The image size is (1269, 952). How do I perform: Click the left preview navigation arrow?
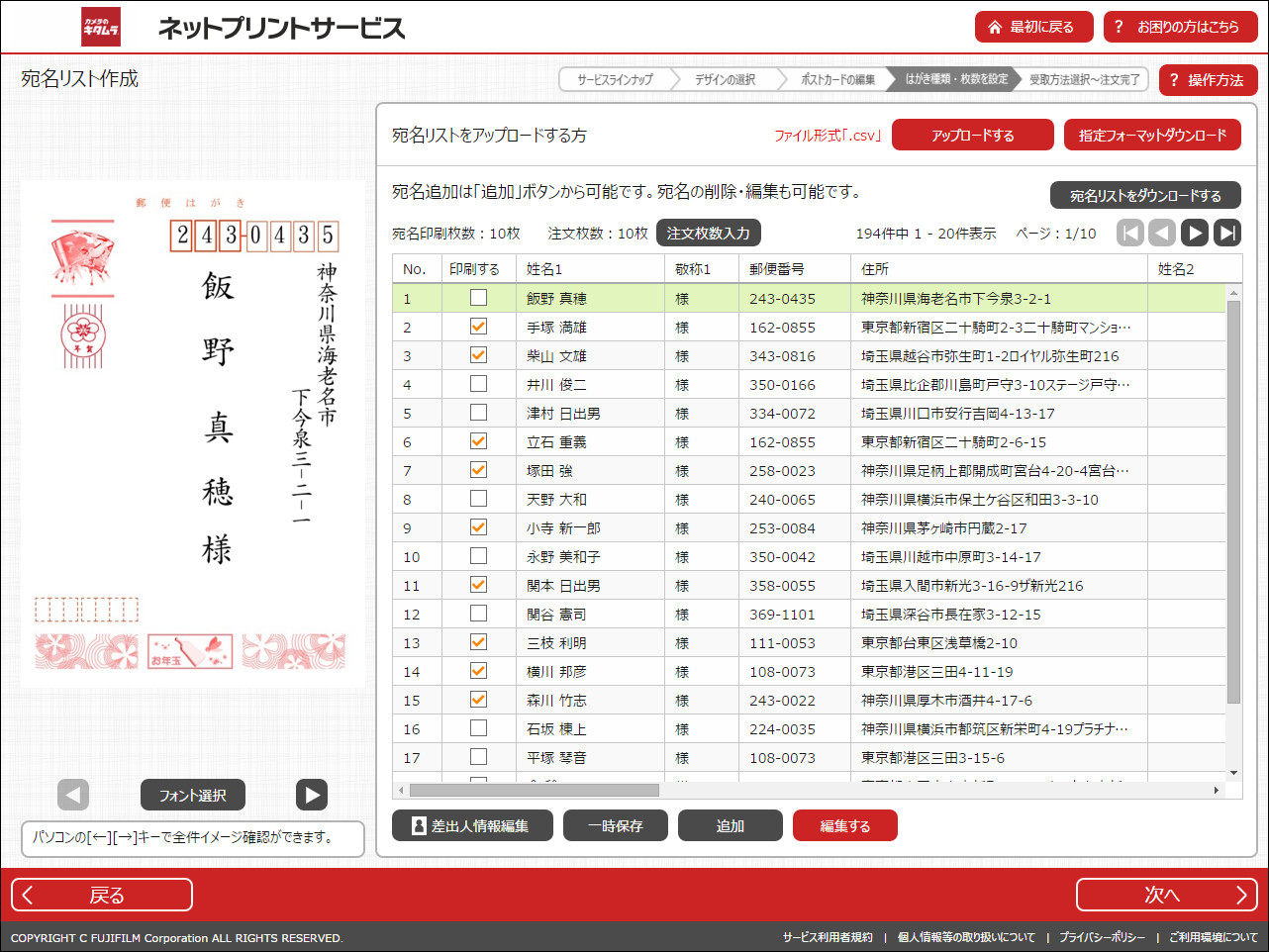click(x=72, y=795)
